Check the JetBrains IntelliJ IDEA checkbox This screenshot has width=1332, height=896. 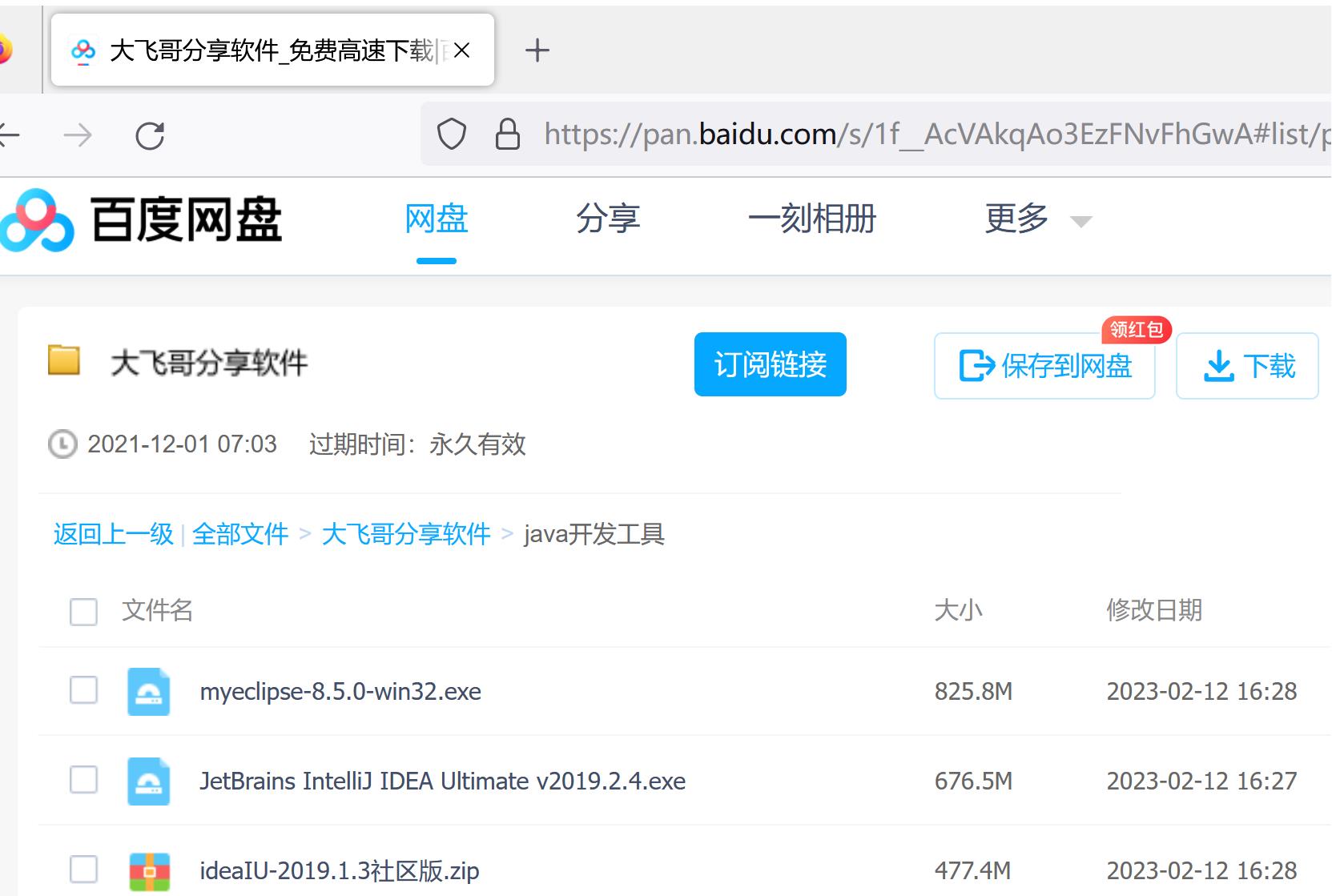(x=83, y=780)
